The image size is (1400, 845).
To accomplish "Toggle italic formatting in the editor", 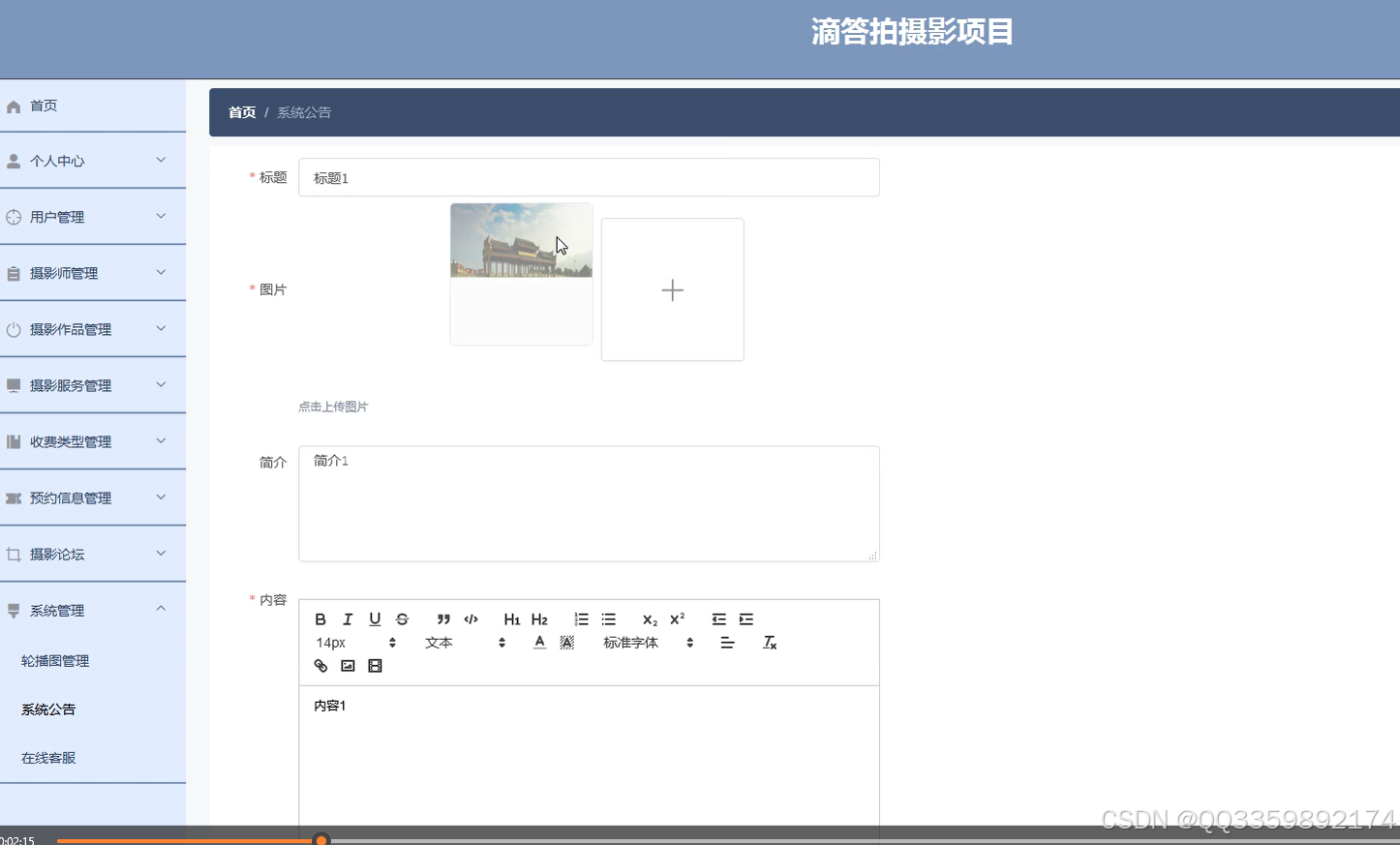I will [x=348, y=619].
